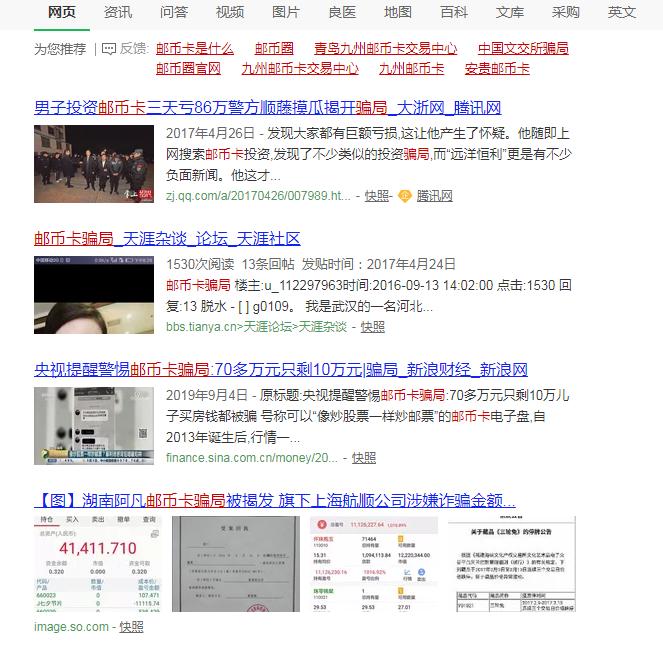
Task: Open the 问答 tab
Action: [x=174, y=12]
